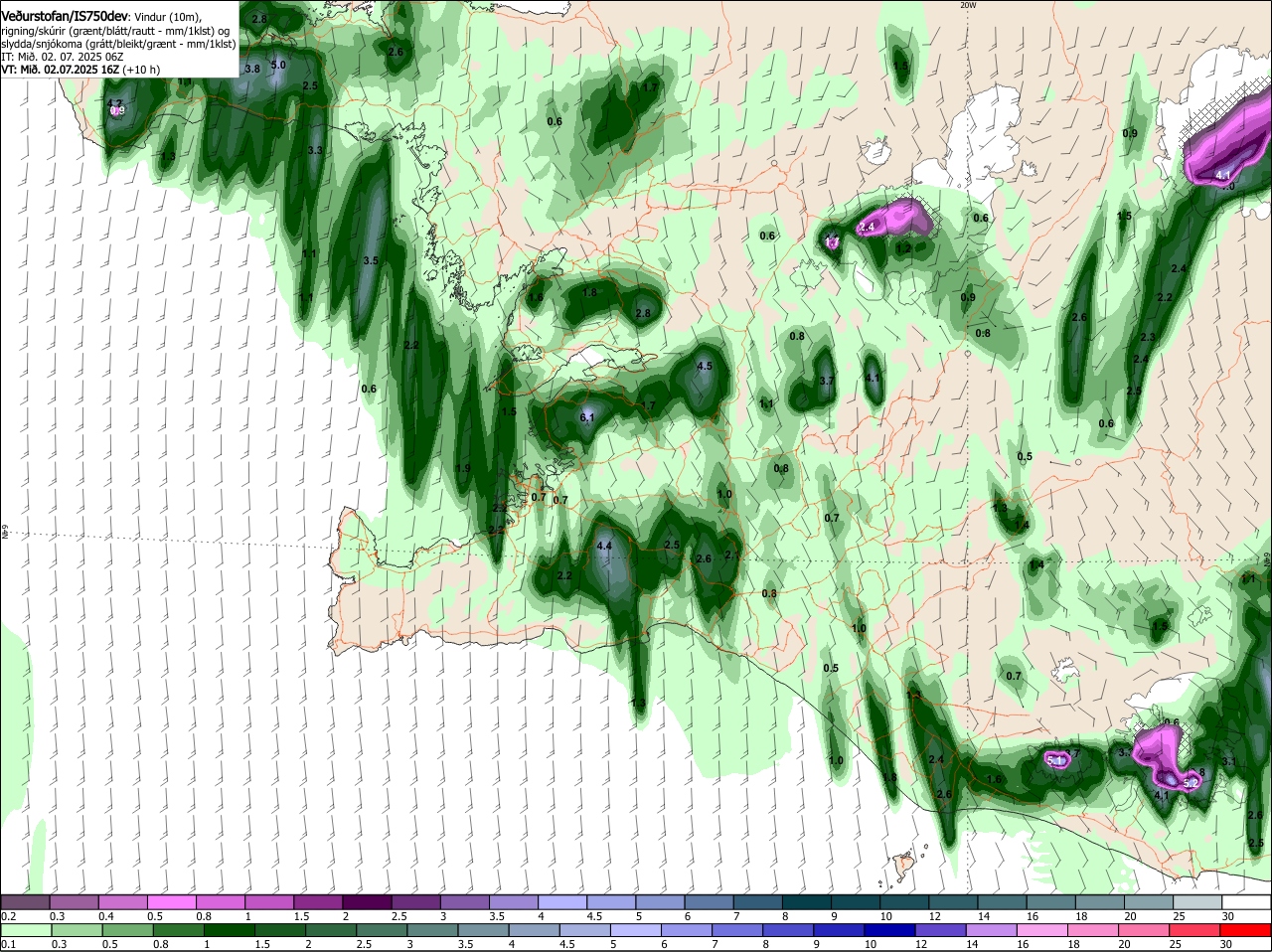Click the 3.5 precipitation value on the map
Screen dimensions: 1272x952
pos(371,260)
